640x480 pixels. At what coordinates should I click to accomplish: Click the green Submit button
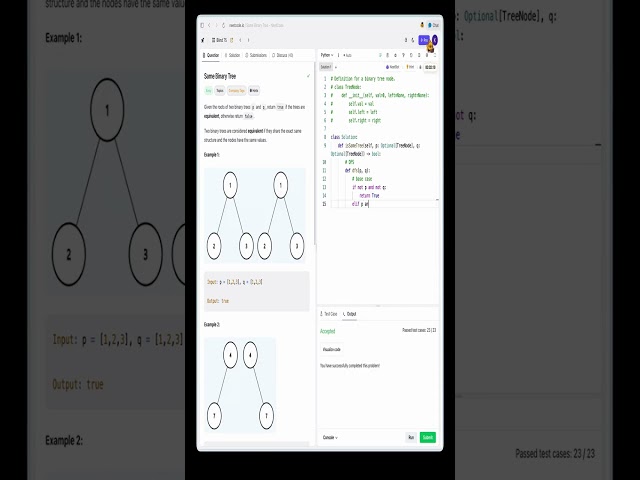(x=428, y=437)
